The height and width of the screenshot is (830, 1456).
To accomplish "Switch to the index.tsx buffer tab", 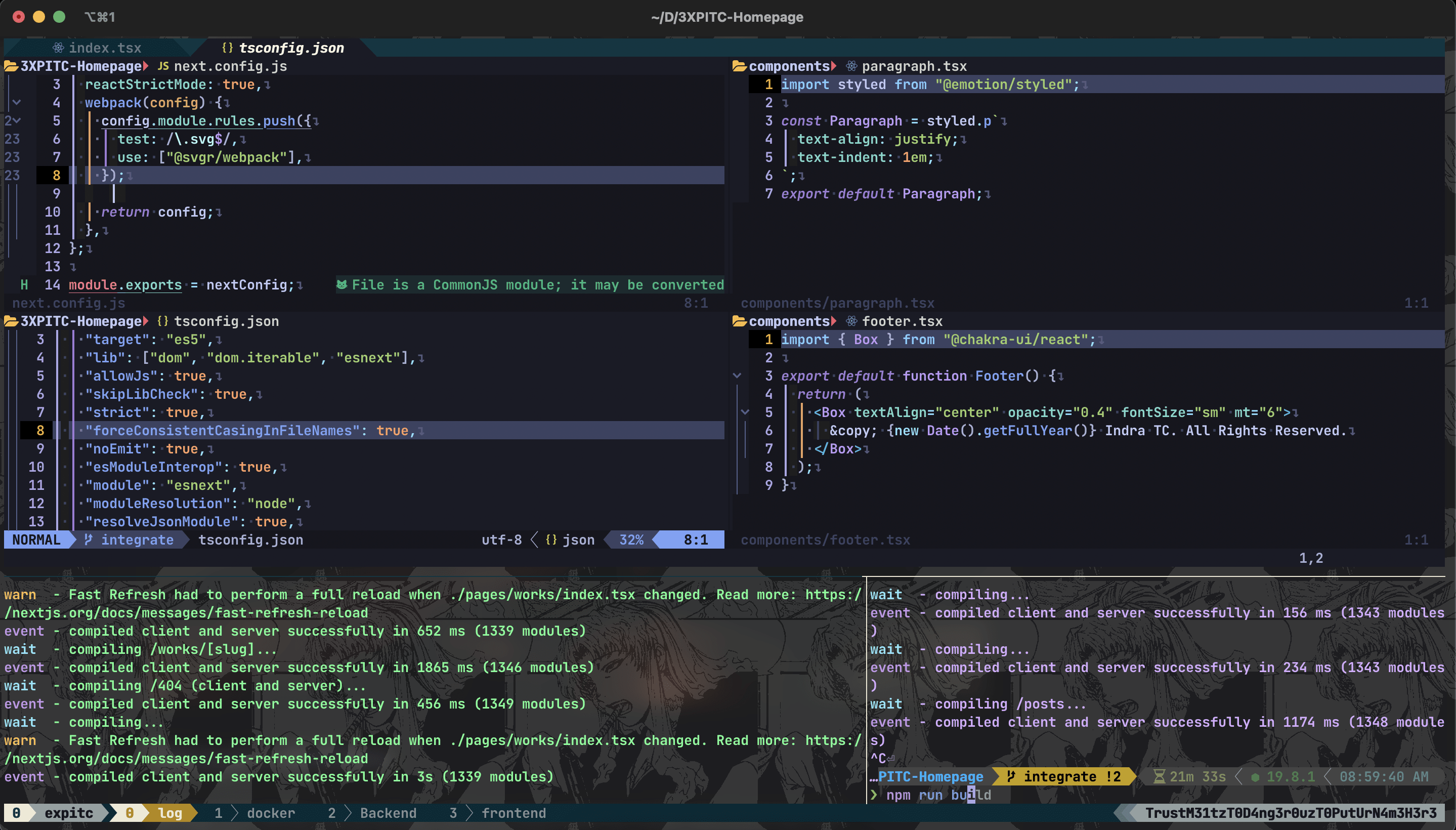I will [x=105, y=48].
